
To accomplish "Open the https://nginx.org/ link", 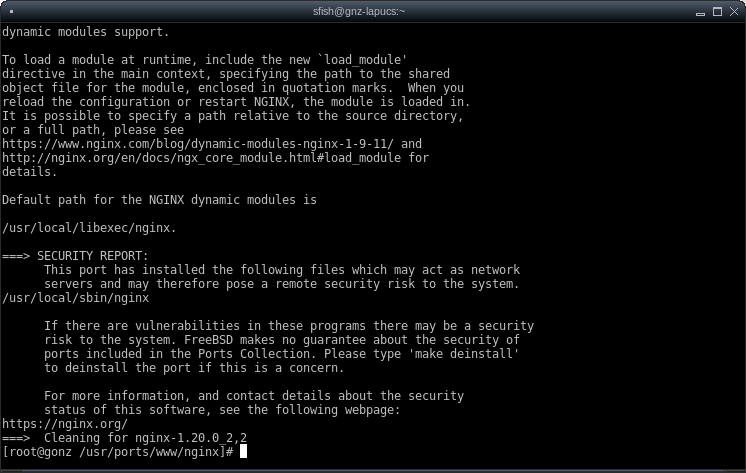I will tap(65, 424).
